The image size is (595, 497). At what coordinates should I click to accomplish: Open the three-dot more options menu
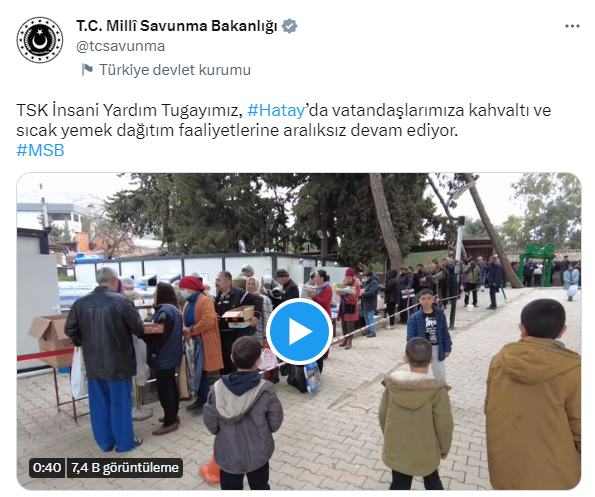(x=572, y=26)
